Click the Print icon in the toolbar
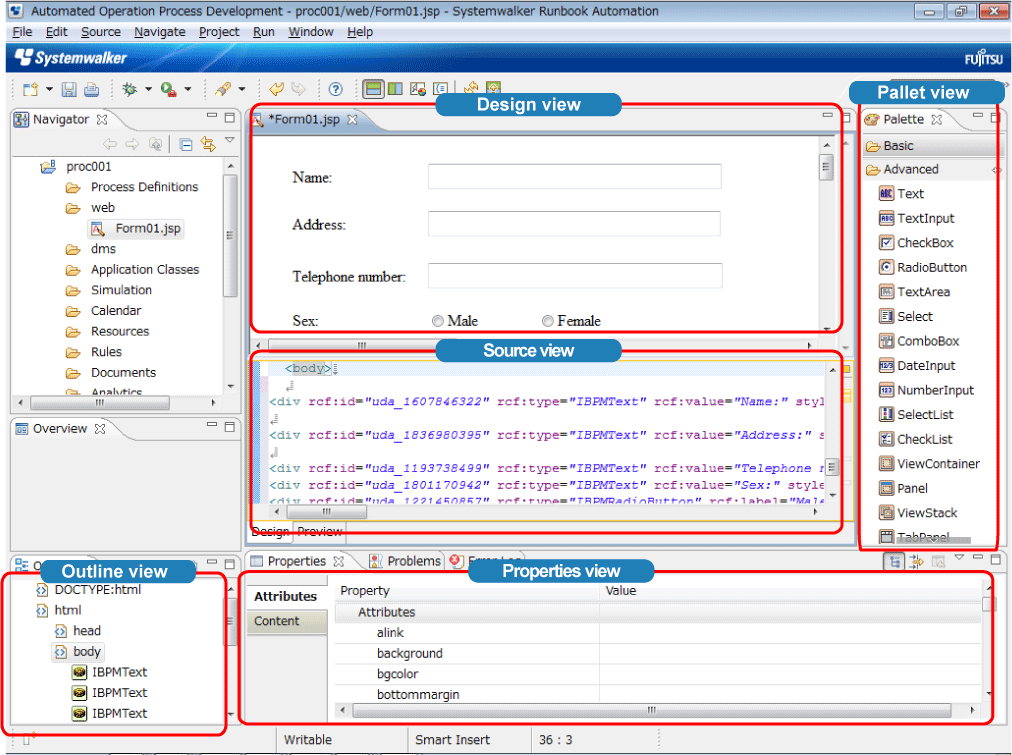 tap(91, 89)
